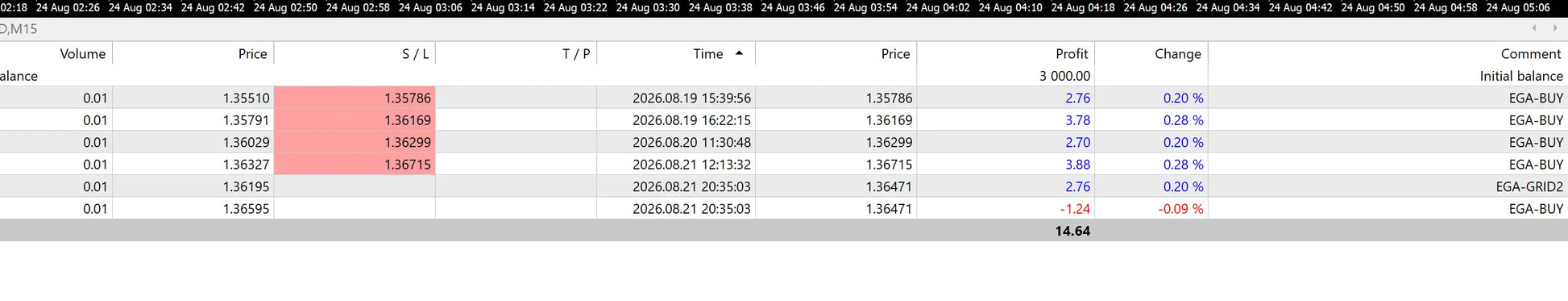Screen dimensions: 1568x301
Task: Click the left tab scroll arrow
Action: pyautogui.click(x=1534, y=28)
